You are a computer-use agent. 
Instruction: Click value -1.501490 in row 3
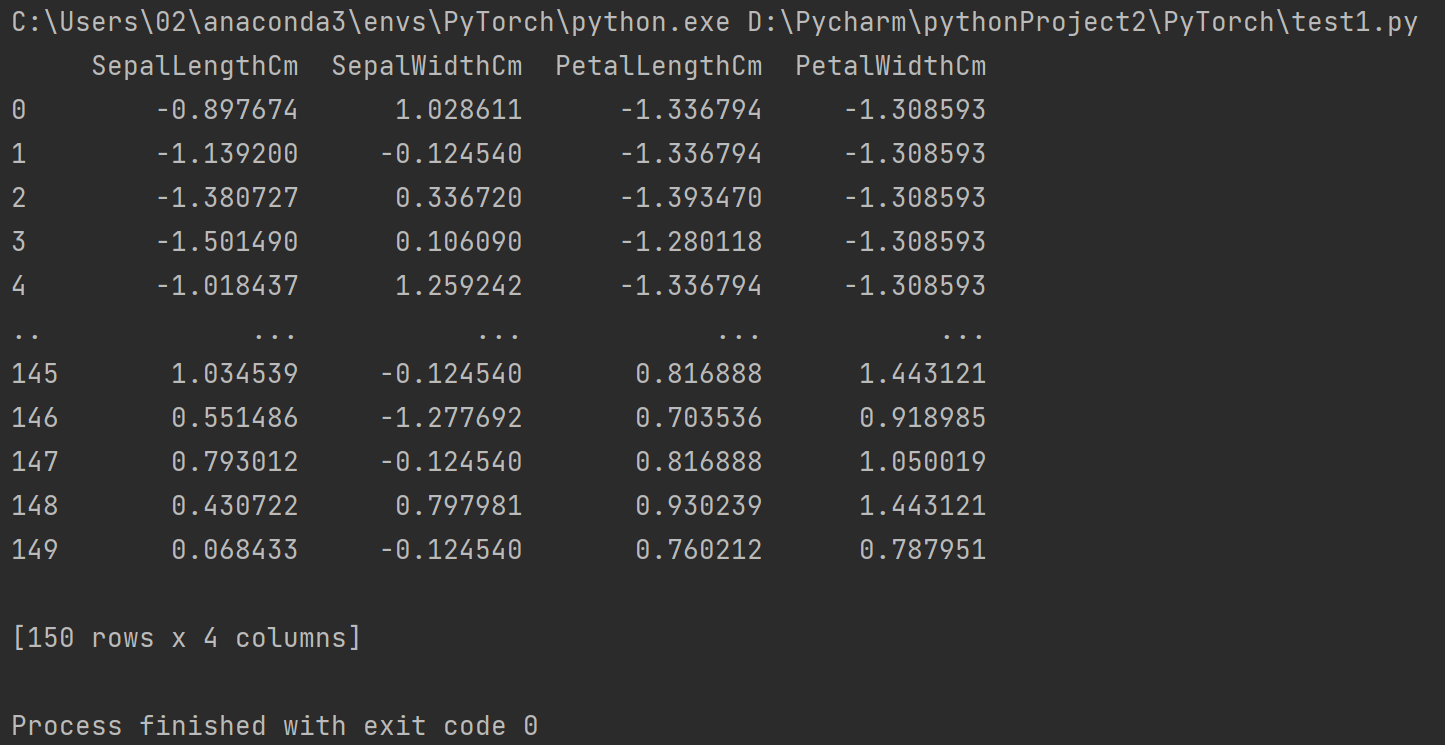227,242
